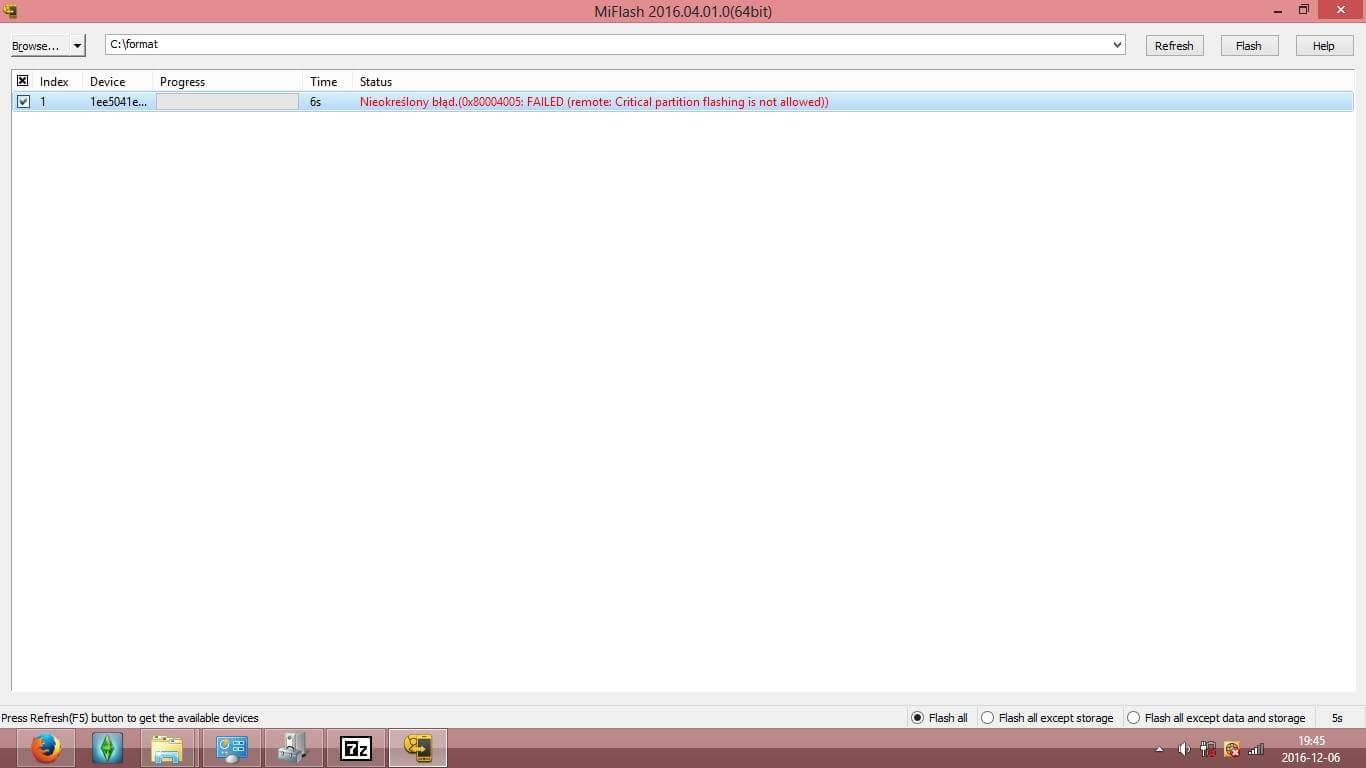Open 7-Zip from the taskbar
This screenshot has height=768, width=1366.
(356, 748)
